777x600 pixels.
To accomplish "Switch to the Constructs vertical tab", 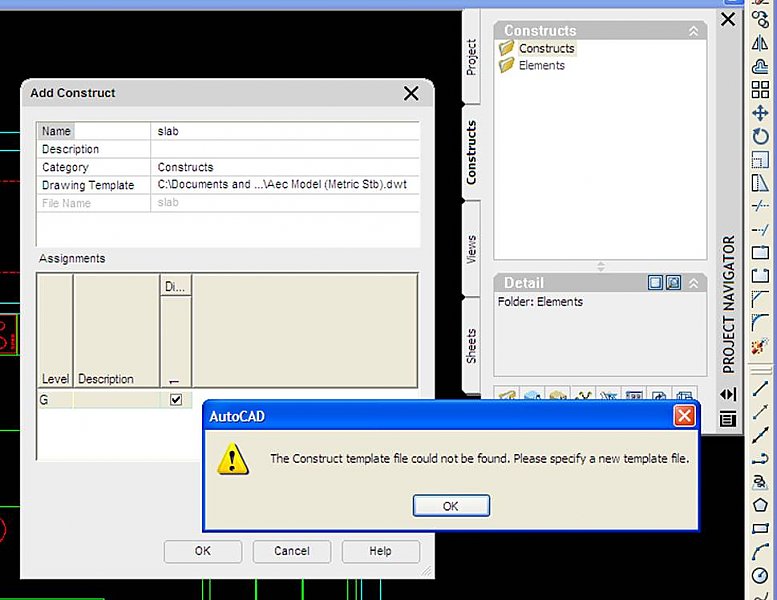I will 471,153.
